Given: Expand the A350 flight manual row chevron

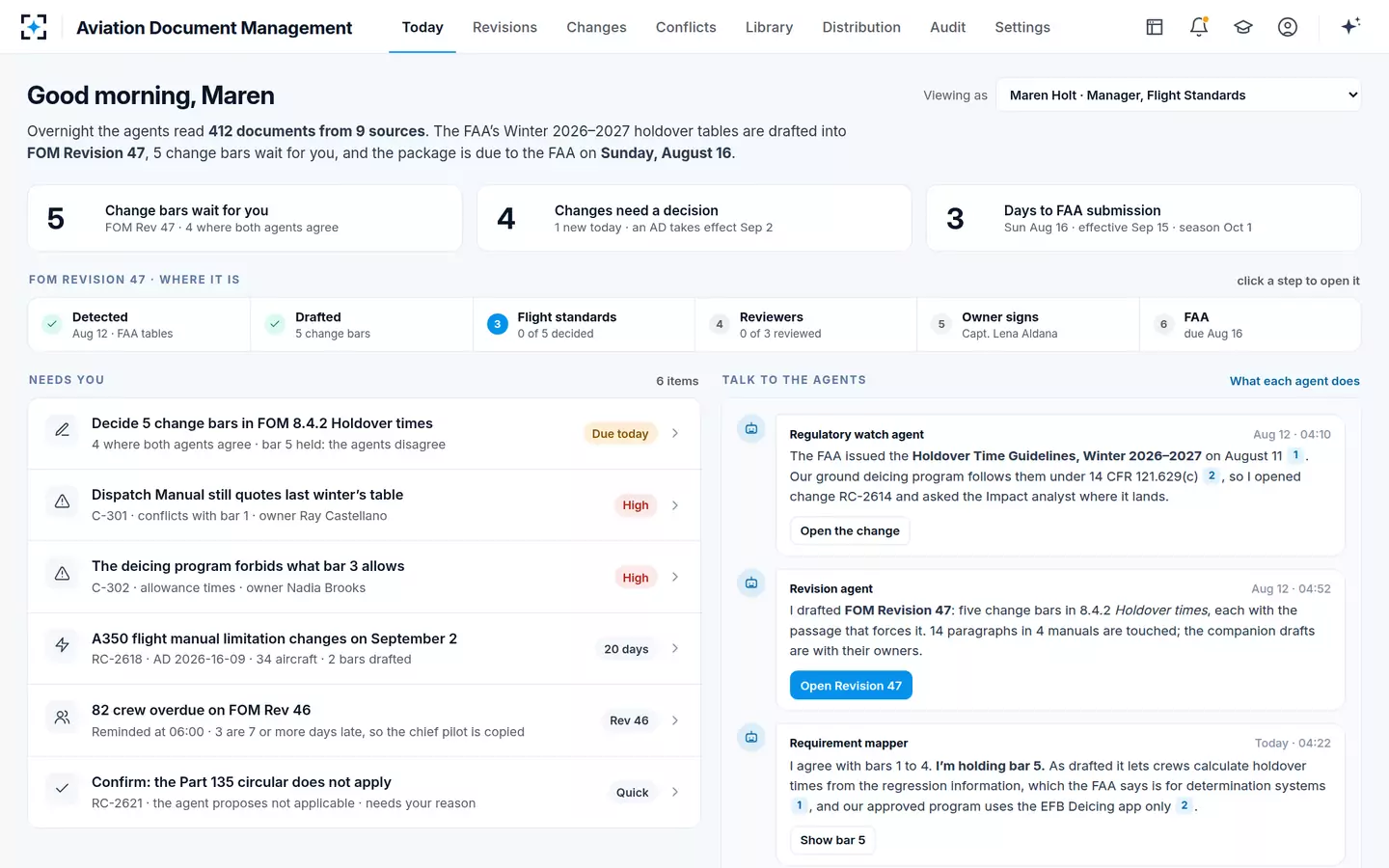Looking at the screenshot, I should (x=675, y=648).
